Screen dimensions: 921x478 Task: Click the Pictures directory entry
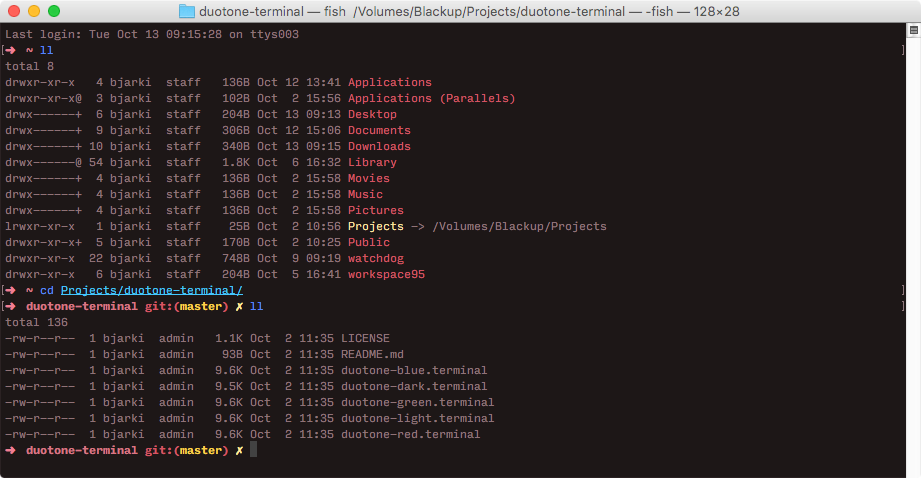[375, 210]
